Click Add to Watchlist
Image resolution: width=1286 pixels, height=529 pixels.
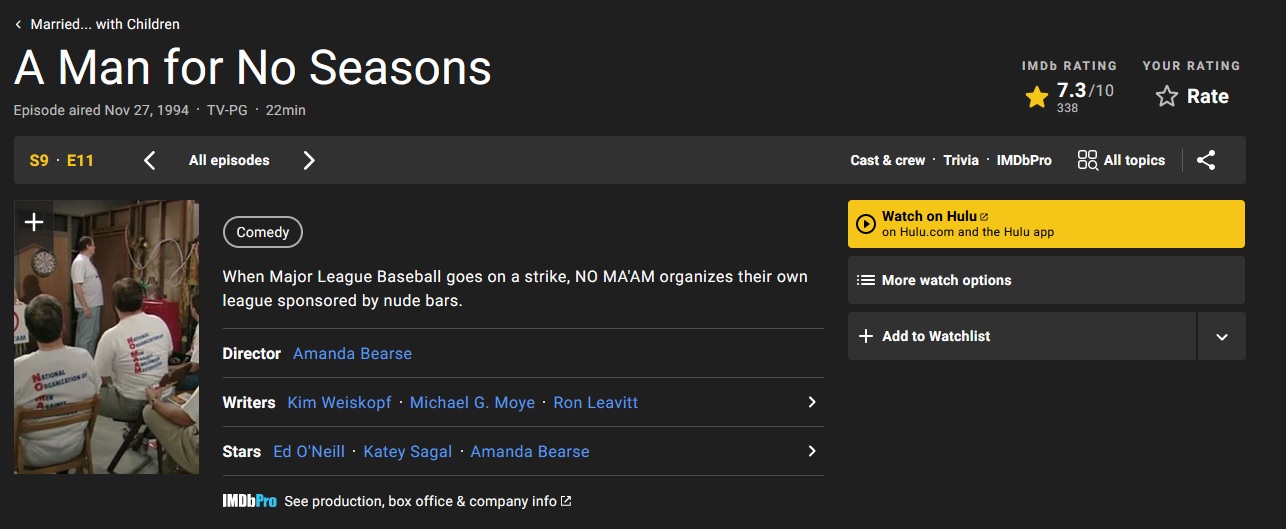1022,336
